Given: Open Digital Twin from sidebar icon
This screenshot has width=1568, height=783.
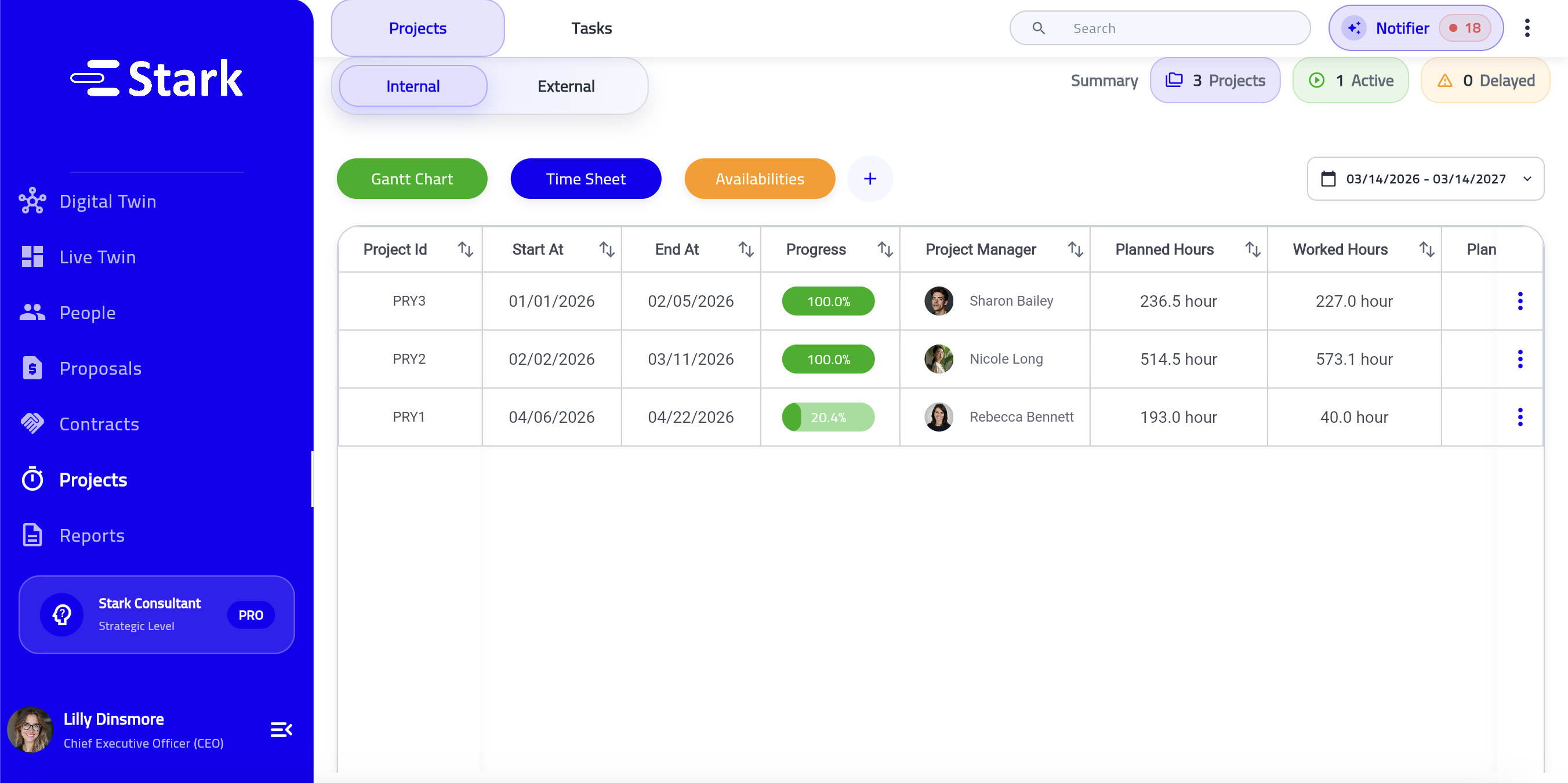Looking at the screenshot, I should tap(32, 201).
